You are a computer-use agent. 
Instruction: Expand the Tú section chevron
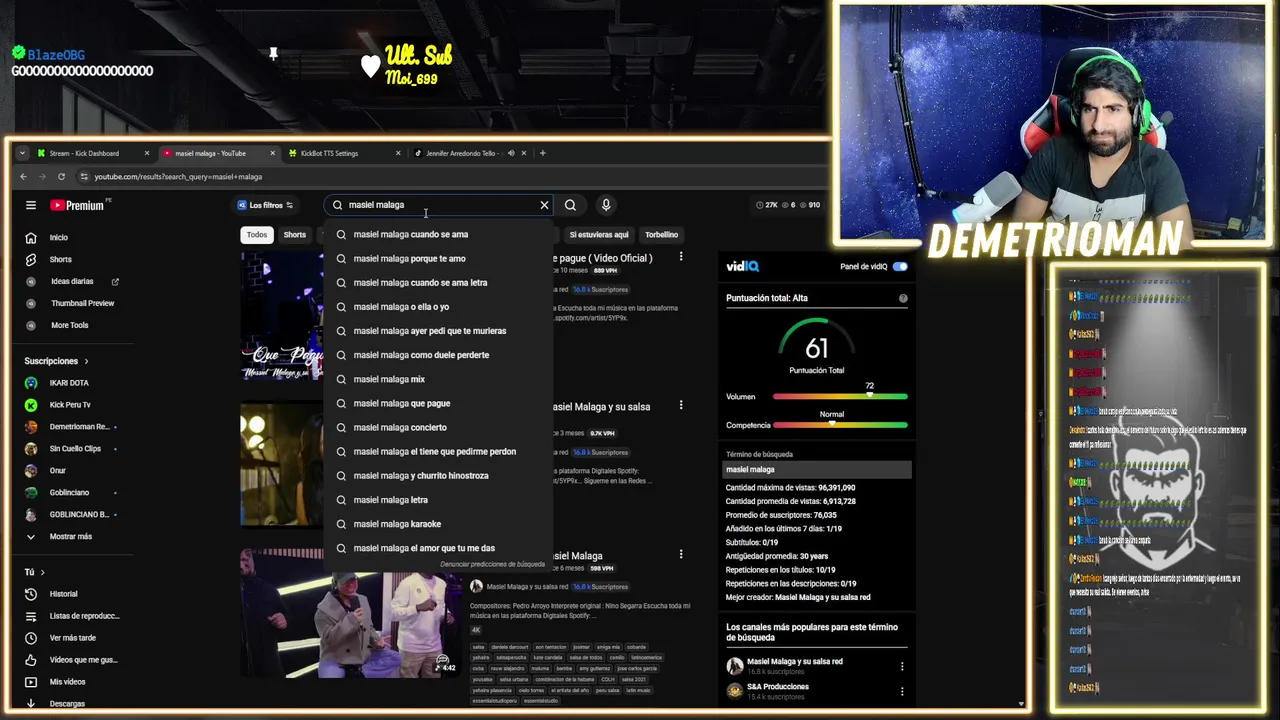pos(42,572)
